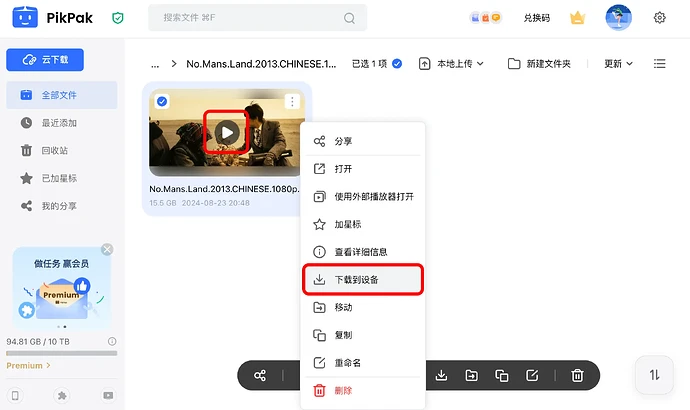Click share icon in bottom action bar
Image resolution: width=690 pixels, height=410 pixels.
pyautogui.click(x=260, y=376)
